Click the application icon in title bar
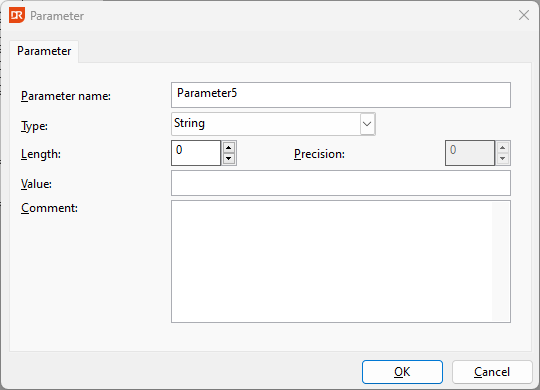The height and width of the screenshot is (390, 540). [17, 16]
